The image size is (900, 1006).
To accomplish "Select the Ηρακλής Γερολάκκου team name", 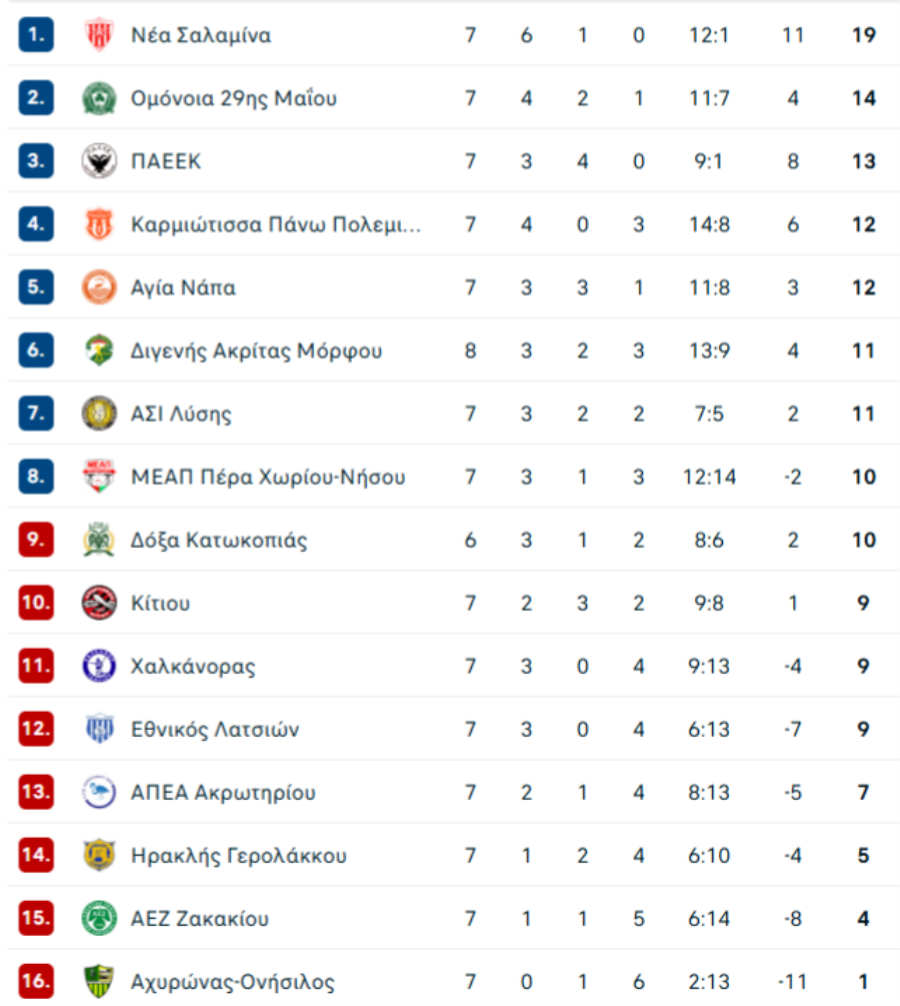I will (239, 855).
